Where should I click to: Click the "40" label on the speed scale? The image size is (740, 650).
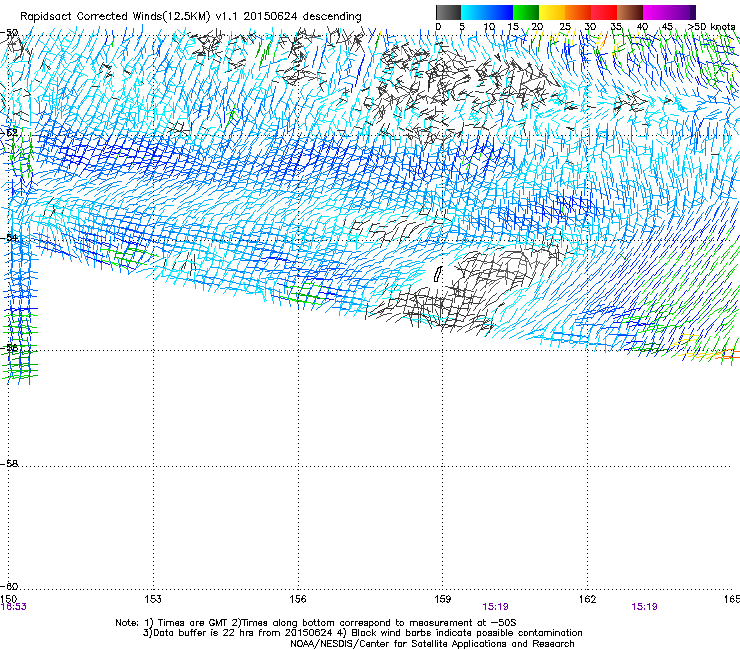pos(642,27)
